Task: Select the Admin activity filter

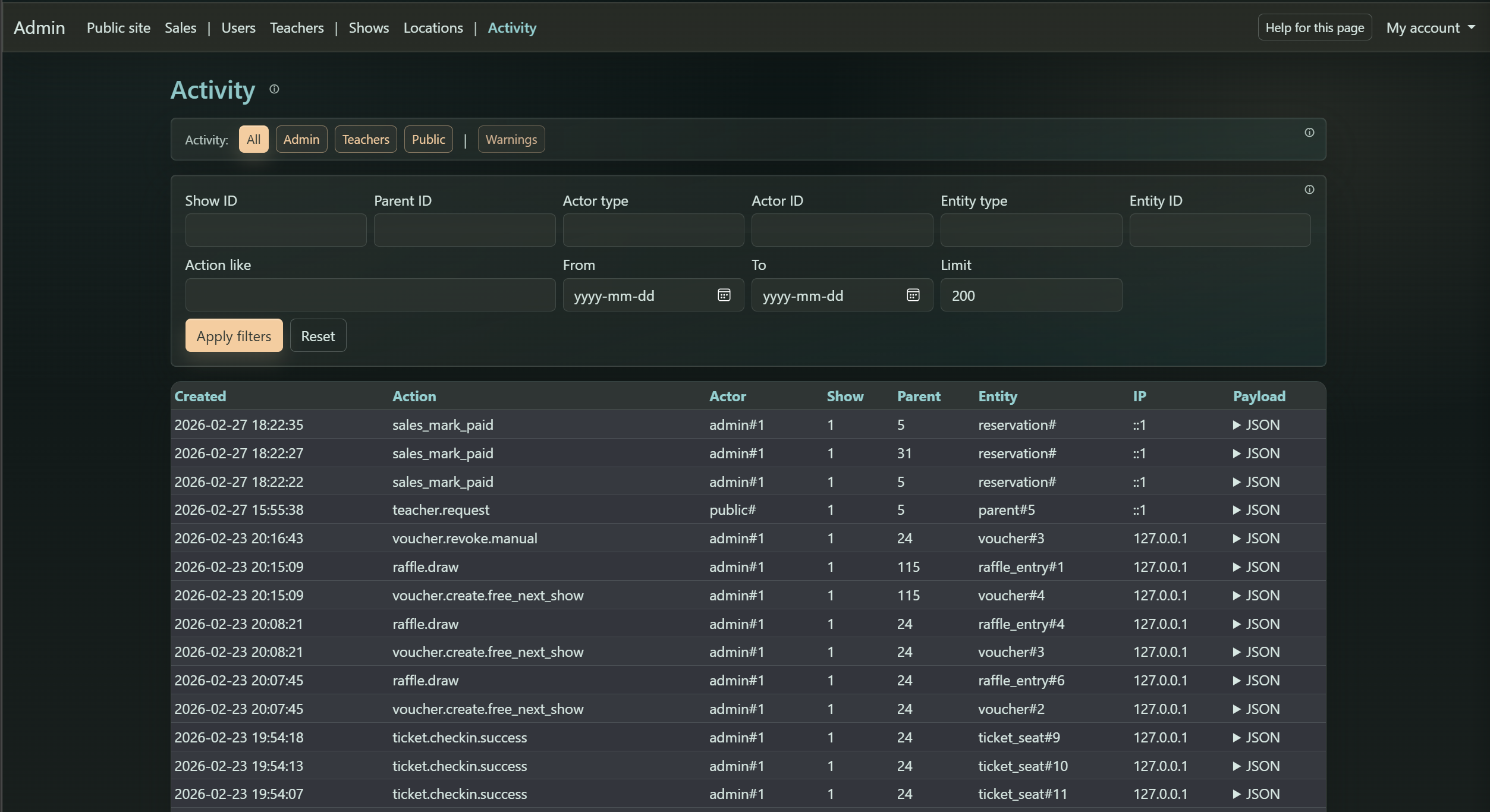Action: pyautogui.click(x=301, y=139)
